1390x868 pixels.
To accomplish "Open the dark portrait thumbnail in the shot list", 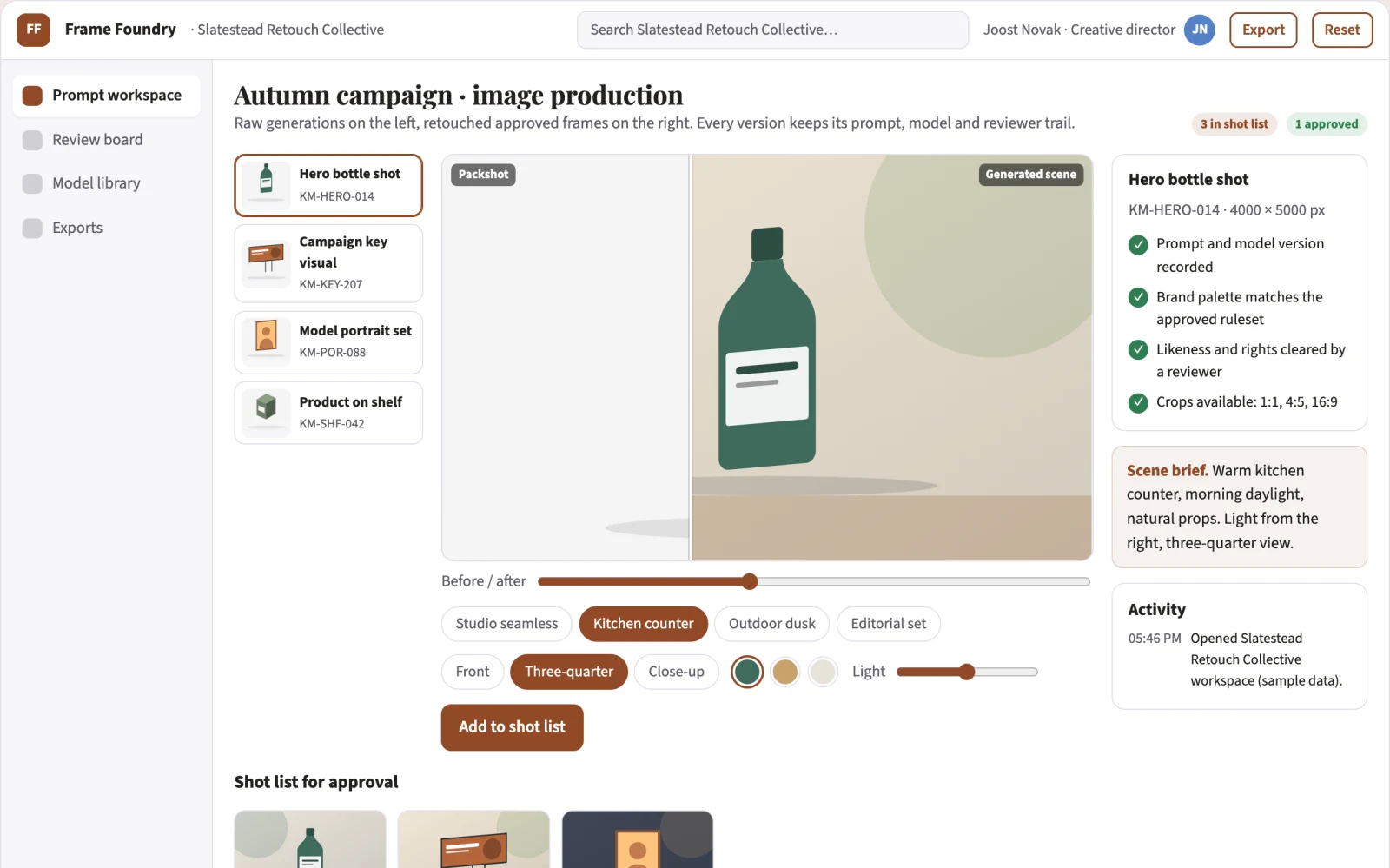I will point(638,839).
